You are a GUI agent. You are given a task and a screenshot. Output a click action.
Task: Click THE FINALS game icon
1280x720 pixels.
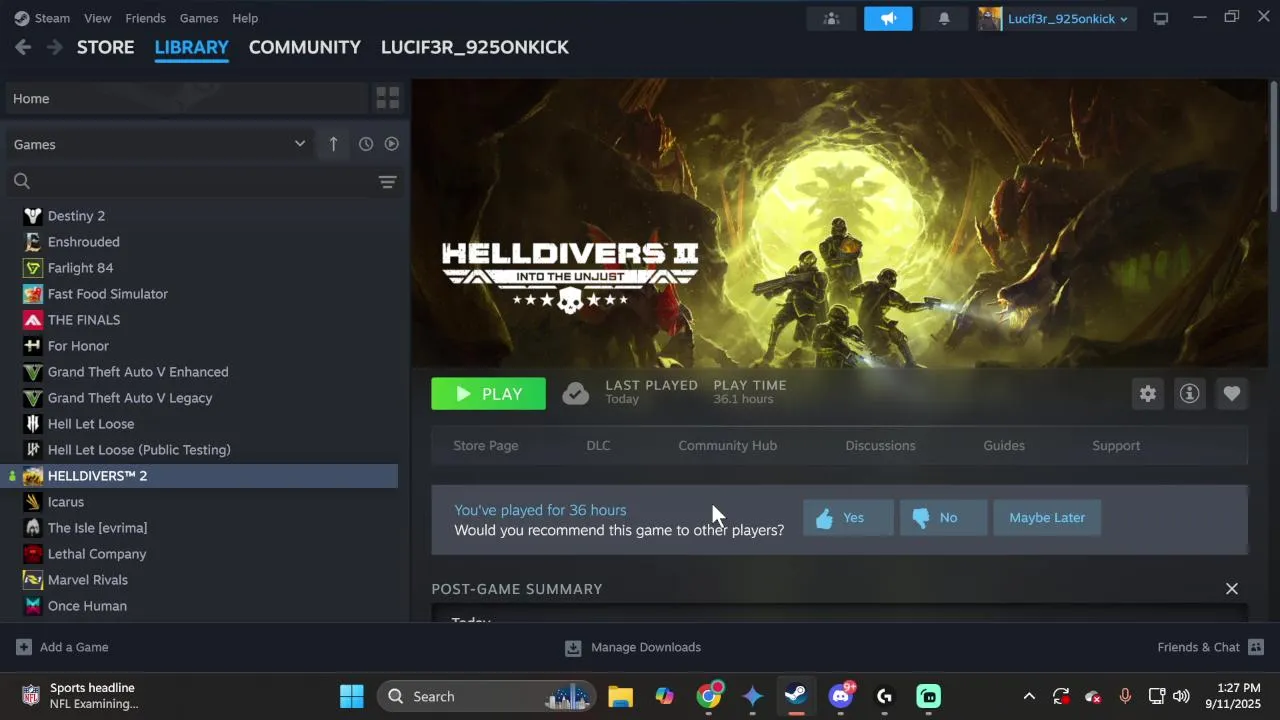pos(33,320)
